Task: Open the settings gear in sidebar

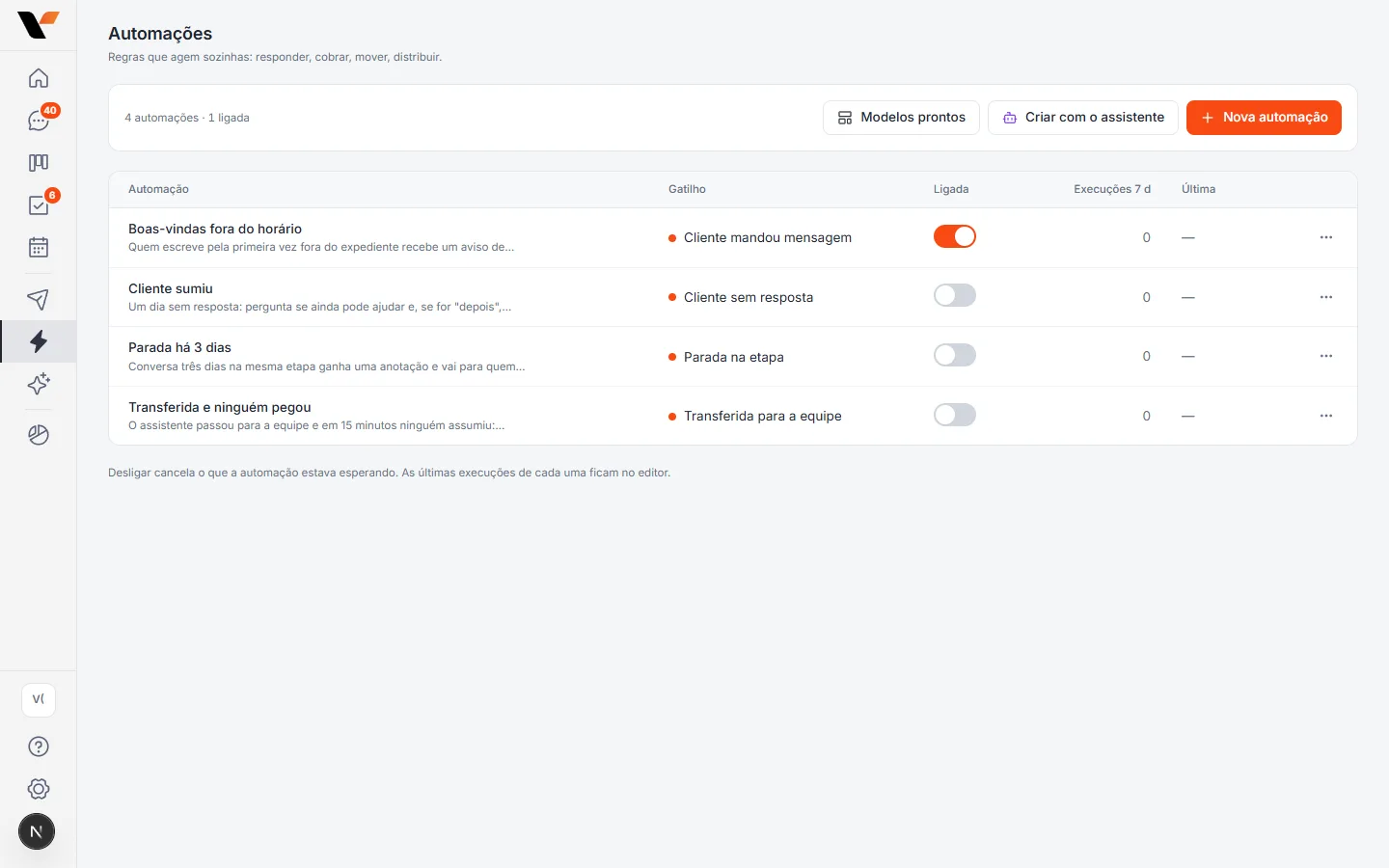Action: click(x=39, y=789)
